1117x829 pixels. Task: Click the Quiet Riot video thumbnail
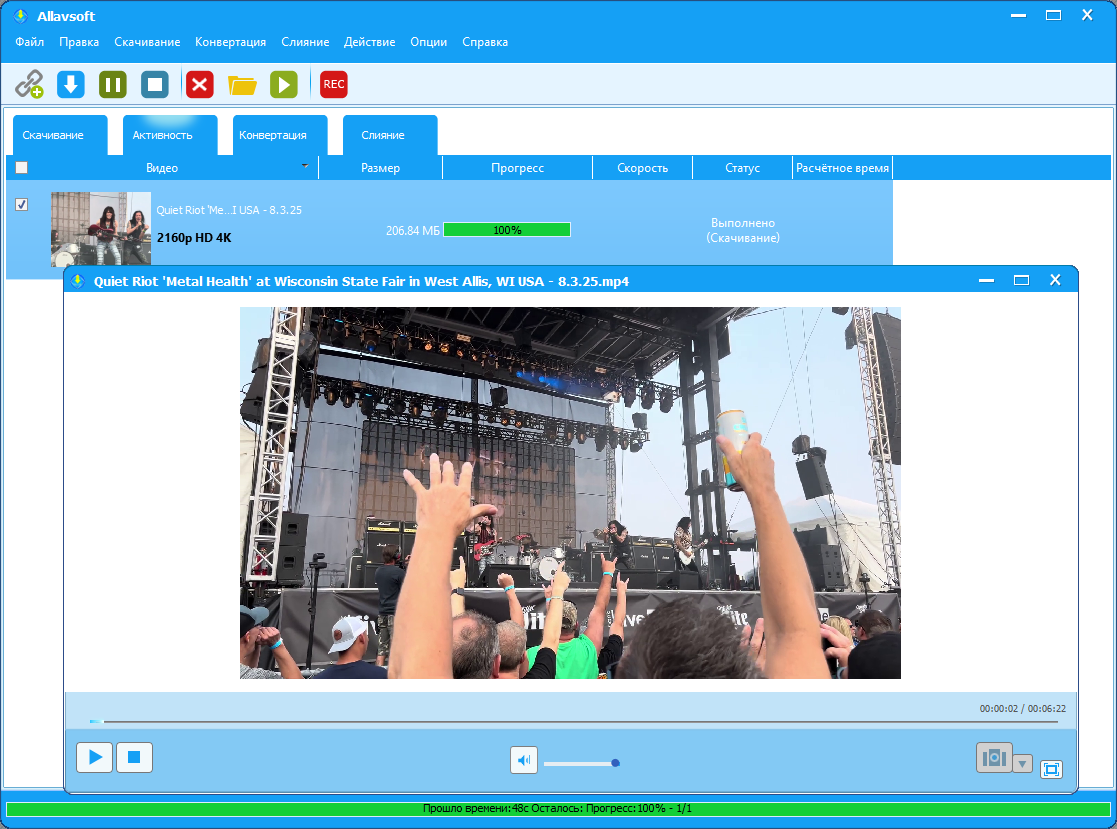click(100, 229)
